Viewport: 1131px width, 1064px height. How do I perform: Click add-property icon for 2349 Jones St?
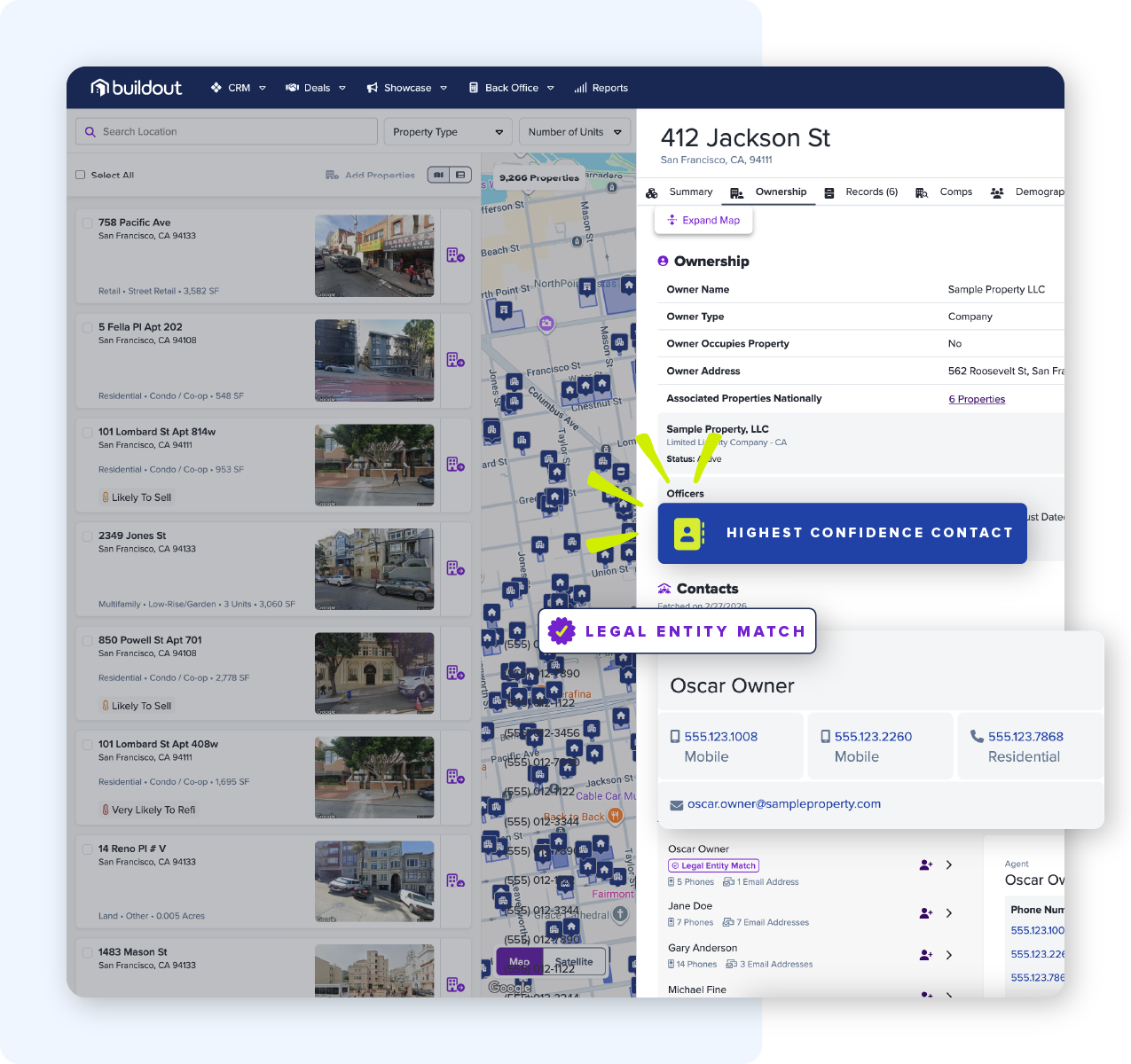[x=455, y=568]
